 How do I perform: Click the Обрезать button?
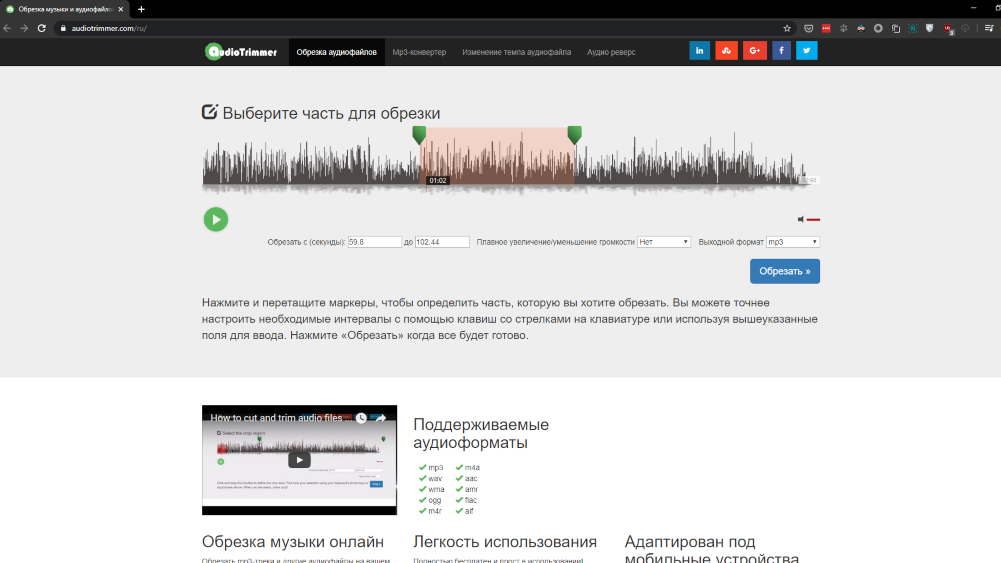click(x=785, y=271)
